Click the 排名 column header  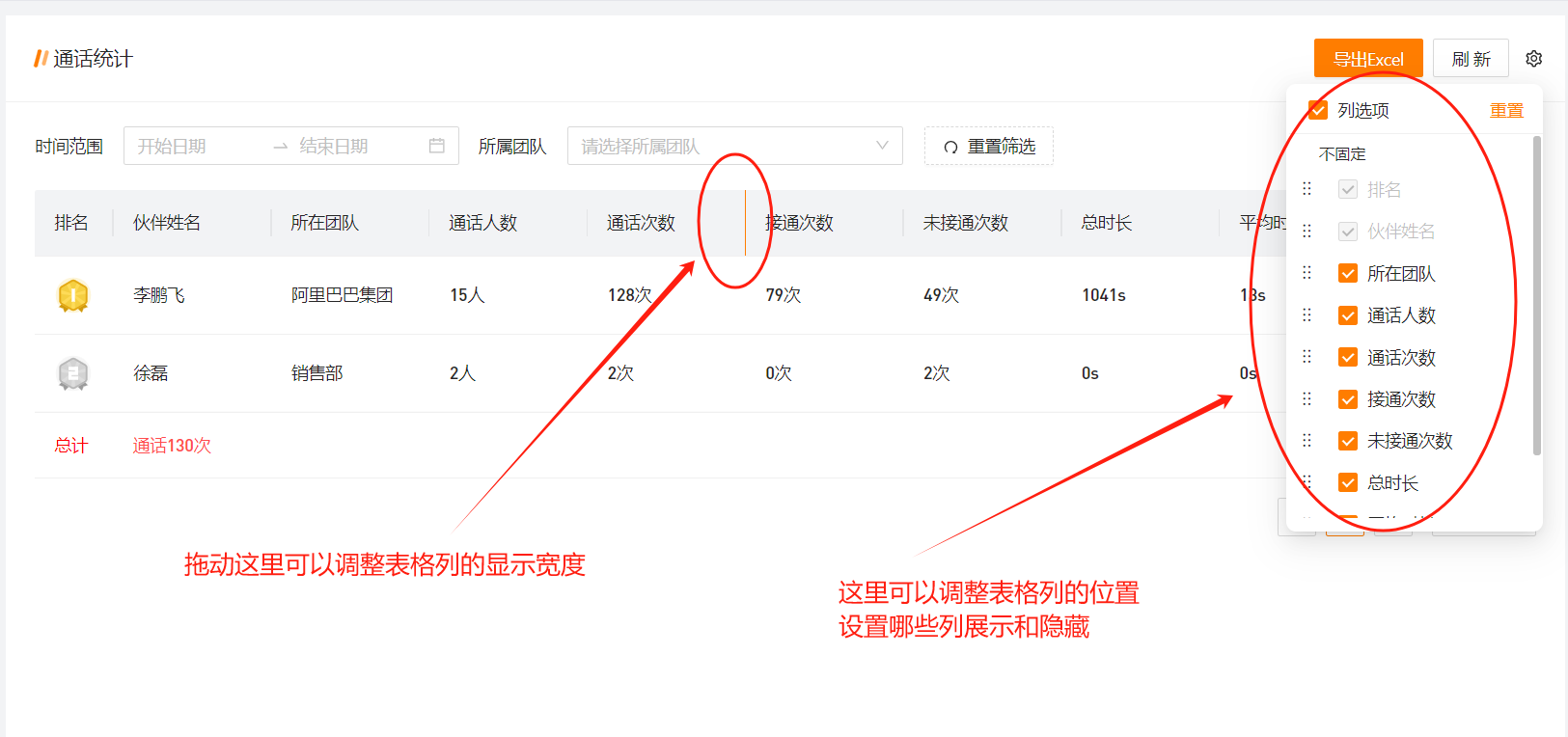point(71,223)
